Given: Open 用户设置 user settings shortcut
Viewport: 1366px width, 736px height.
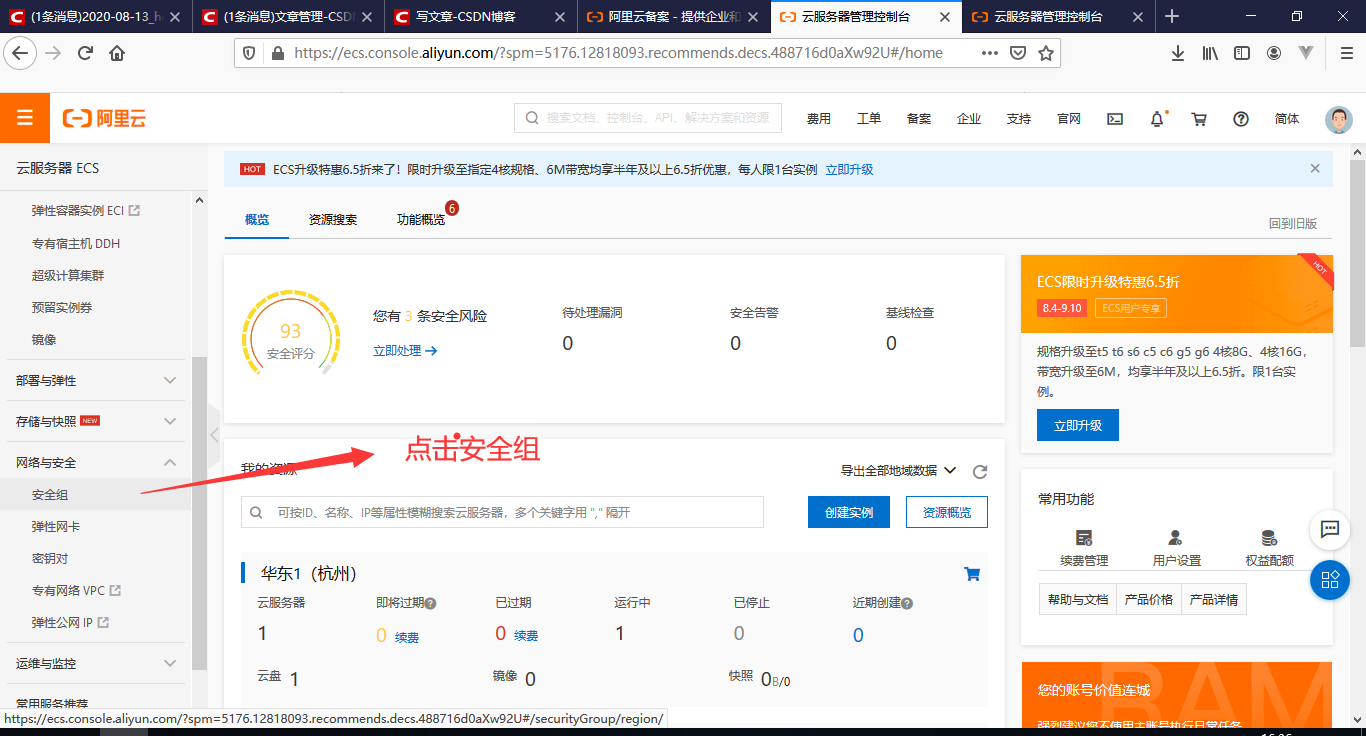Looking at the screenshot, I should point(1176,548).
